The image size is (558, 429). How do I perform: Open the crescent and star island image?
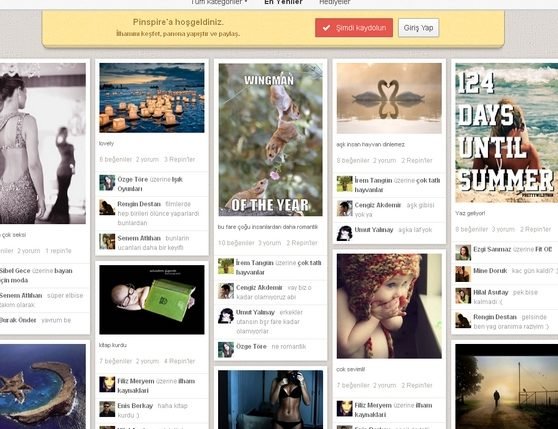click(43, 386)
